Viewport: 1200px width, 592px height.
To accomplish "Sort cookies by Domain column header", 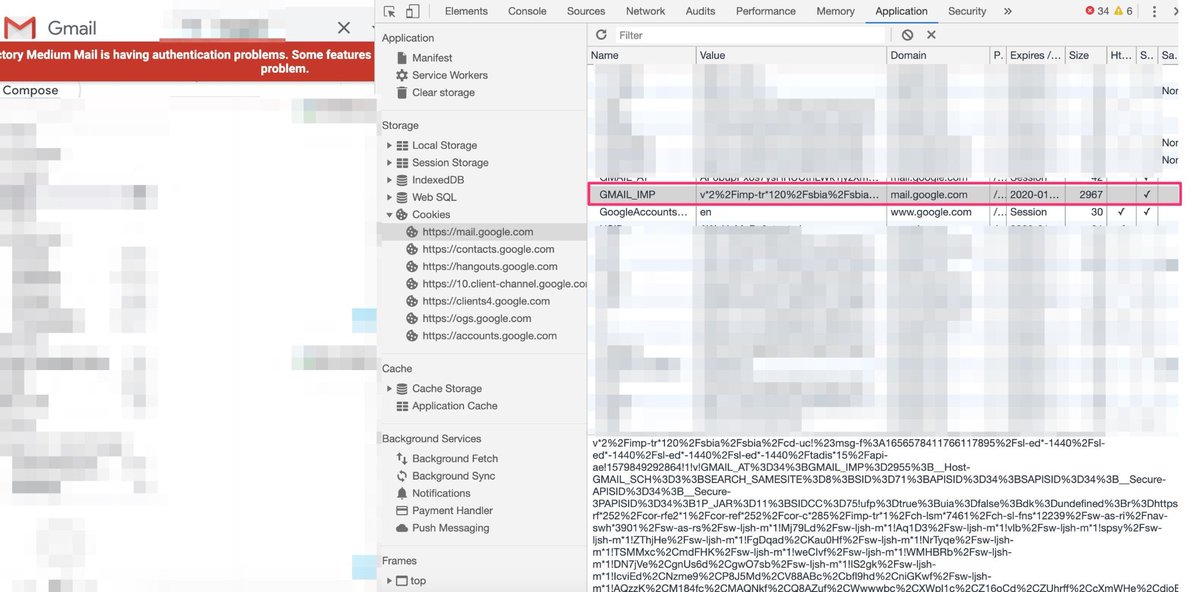I will pyautogui.click(x=938, y=56).
